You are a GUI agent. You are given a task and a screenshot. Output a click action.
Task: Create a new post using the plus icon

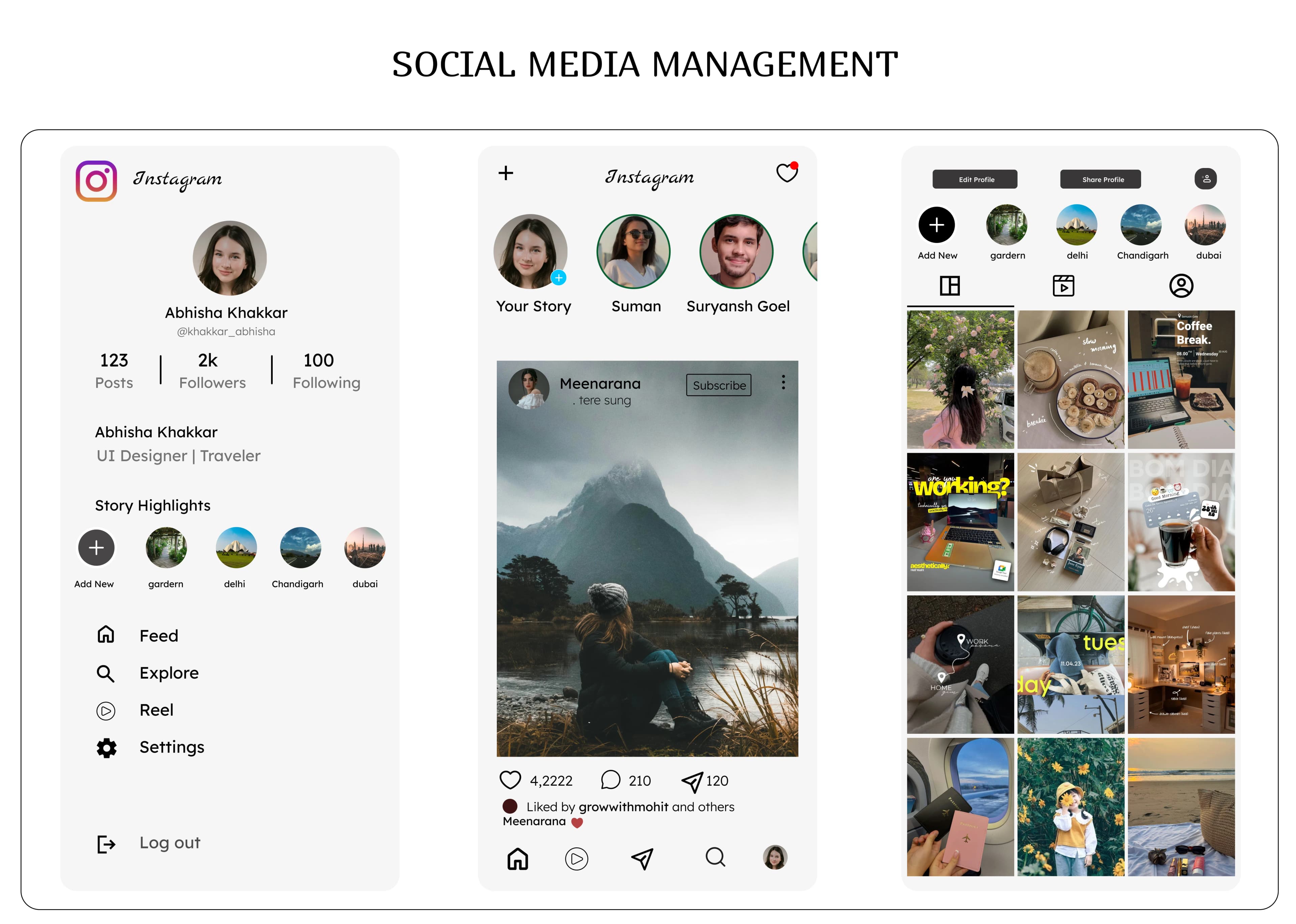[x=506, y=173]
